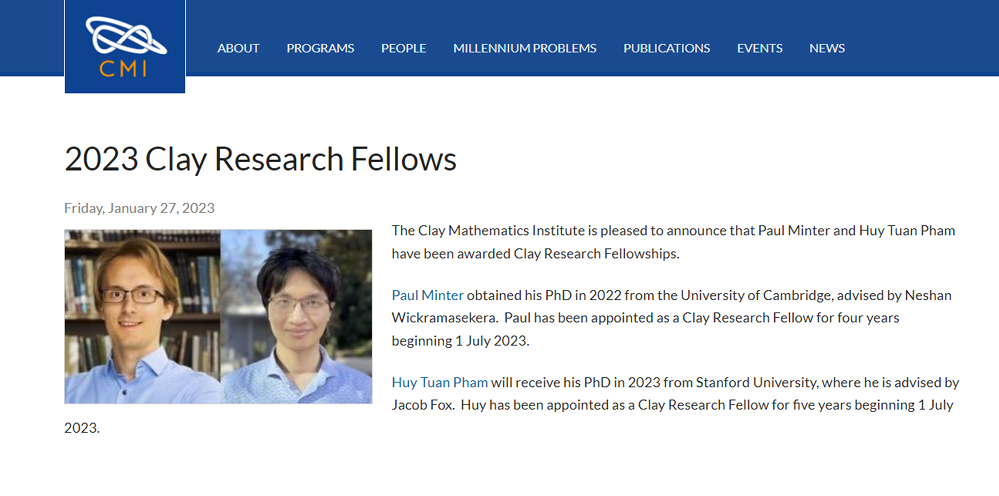
Task: Open the ABOUT menu
Action: coord(238,48)
